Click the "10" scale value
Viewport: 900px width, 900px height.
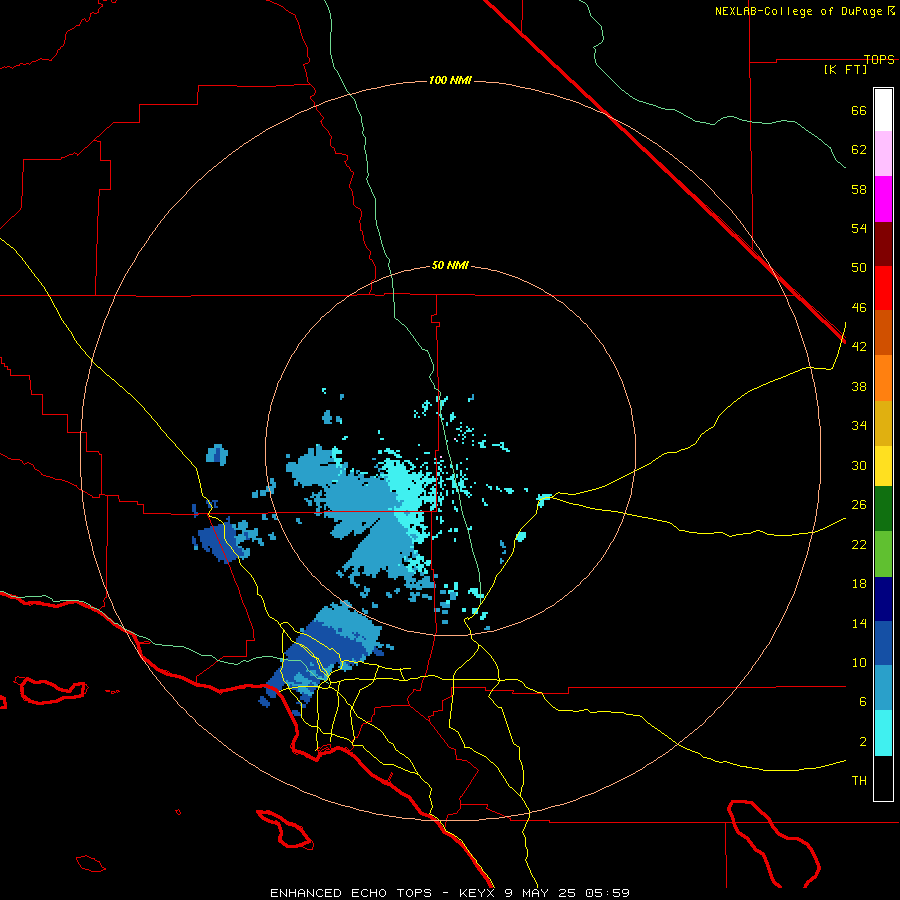click(x=859, y=663)
